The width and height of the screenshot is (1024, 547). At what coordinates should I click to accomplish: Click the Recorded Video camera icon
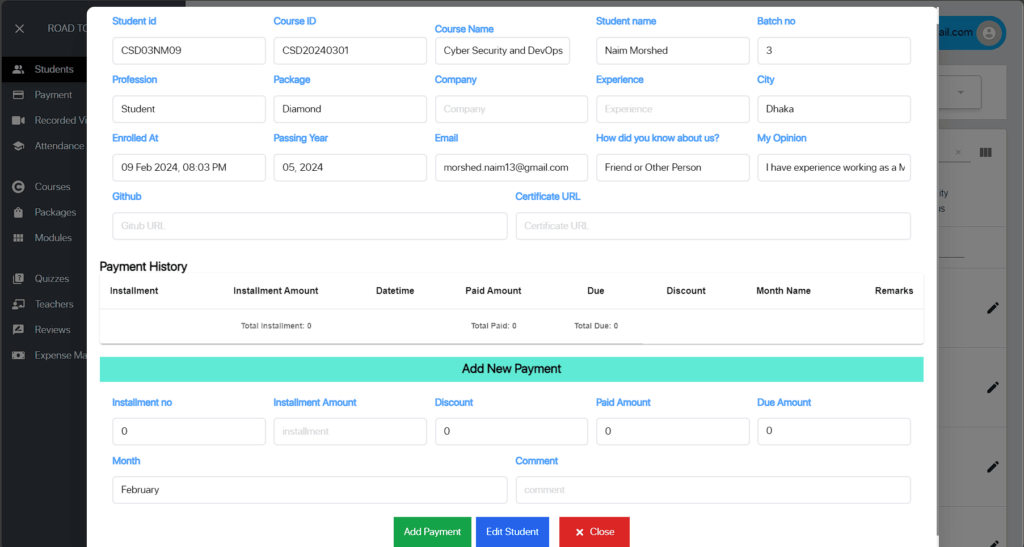coord(18,120)
